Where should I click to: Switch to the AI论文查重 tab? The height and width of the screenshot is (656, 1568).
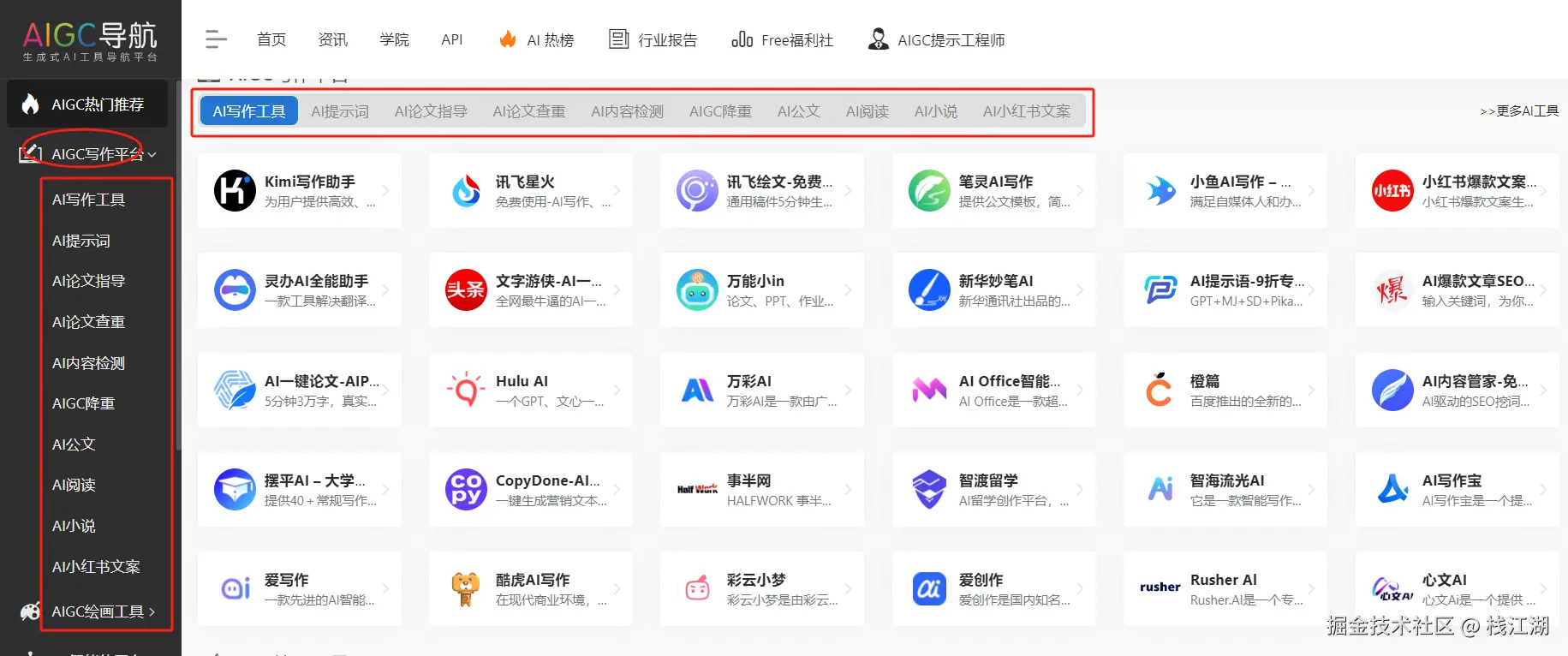[x=529, y=111]
